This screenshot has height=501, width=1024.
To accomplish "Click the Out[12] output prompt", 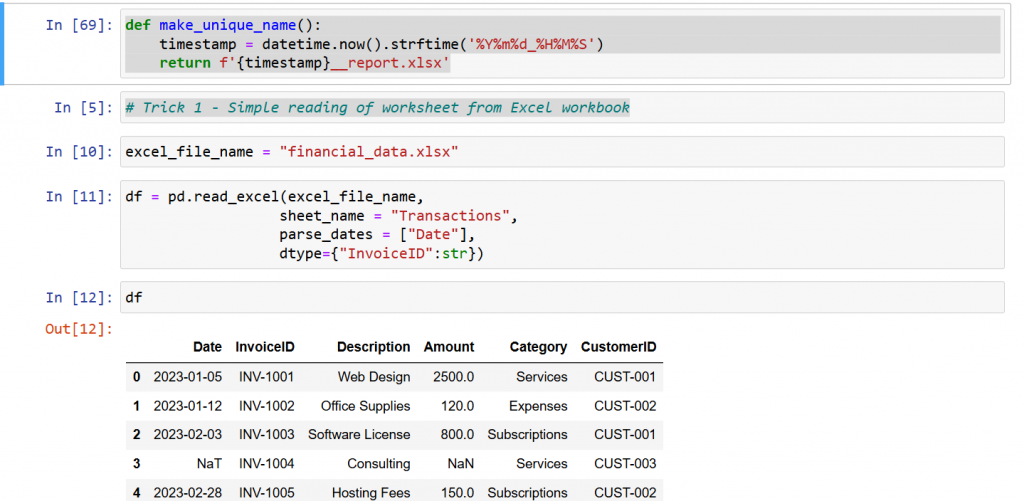I will (x=79, y=329).
